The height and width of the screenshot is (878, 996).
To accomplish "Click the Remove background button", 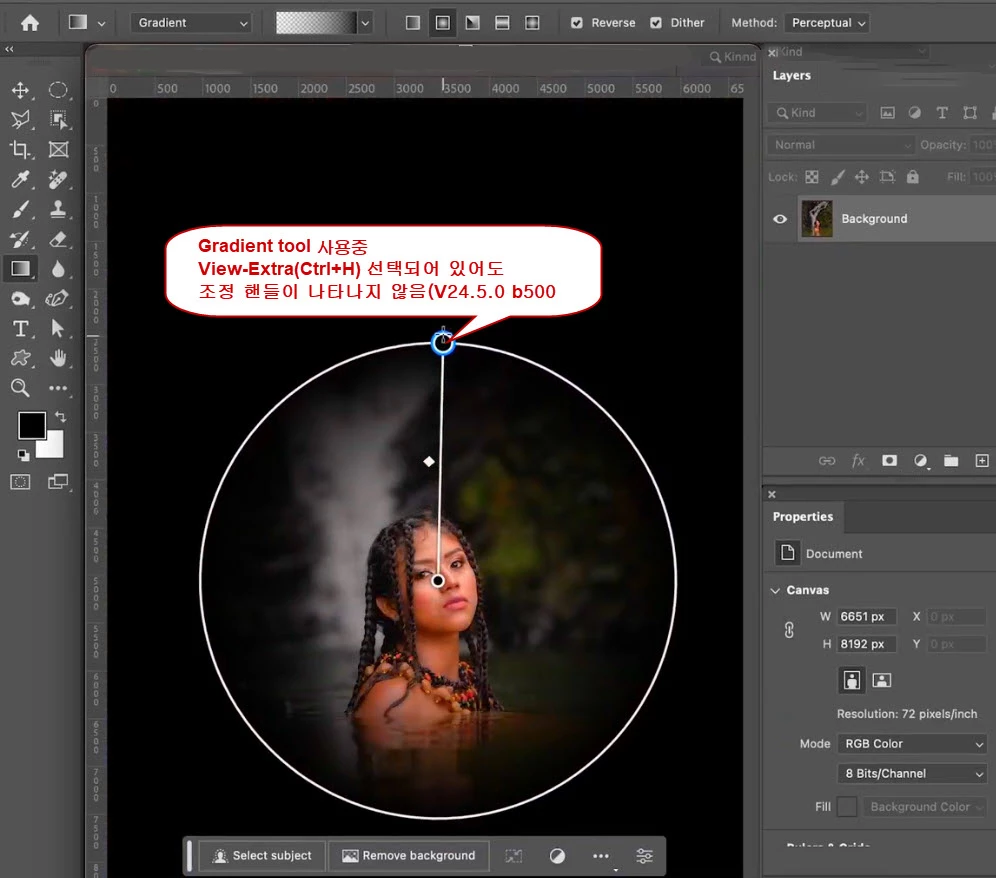I will tap(408, 856).
